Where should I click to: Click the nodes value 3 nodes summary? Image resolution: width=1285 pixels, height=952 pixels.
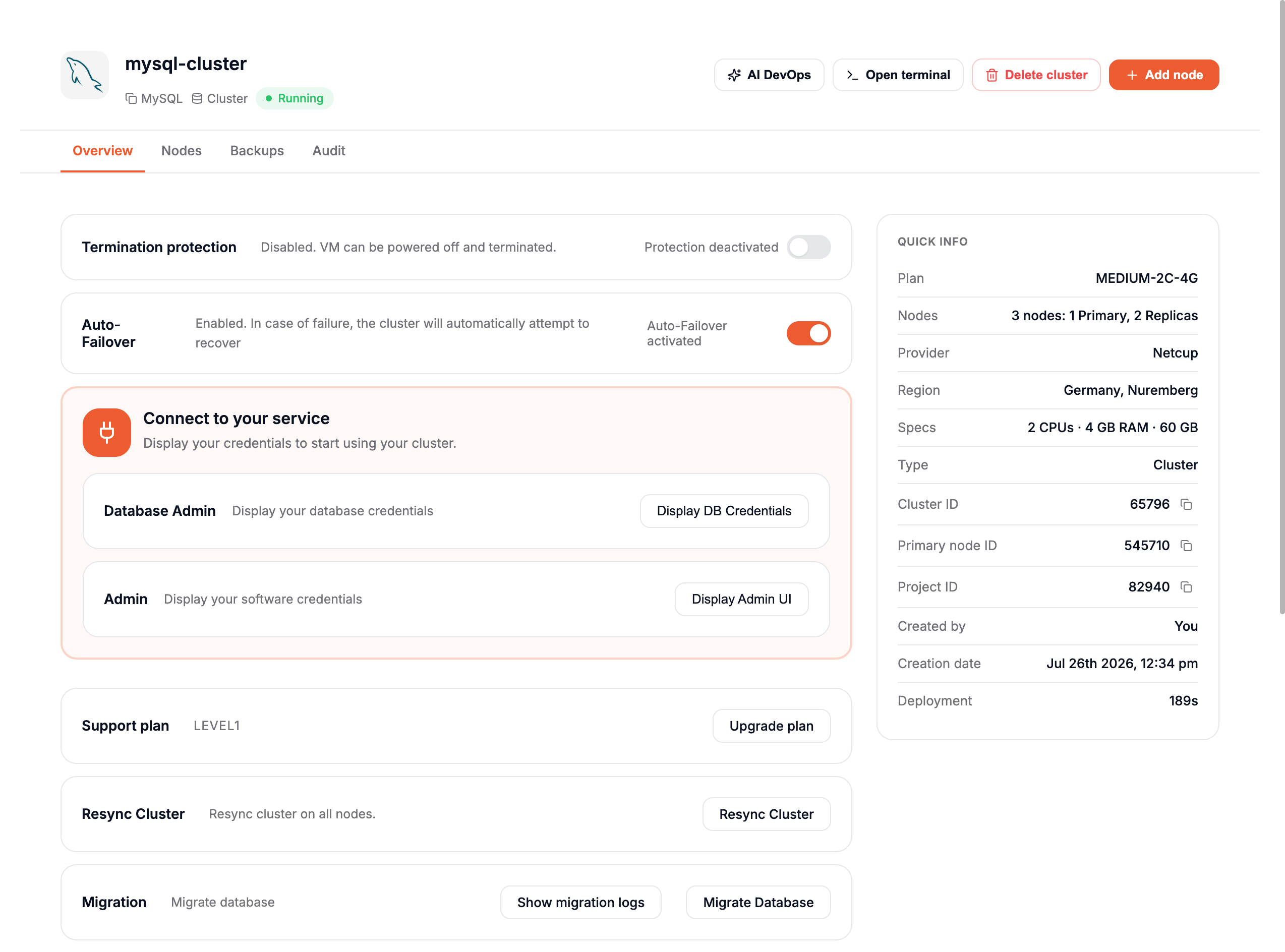click(1104, 316)
